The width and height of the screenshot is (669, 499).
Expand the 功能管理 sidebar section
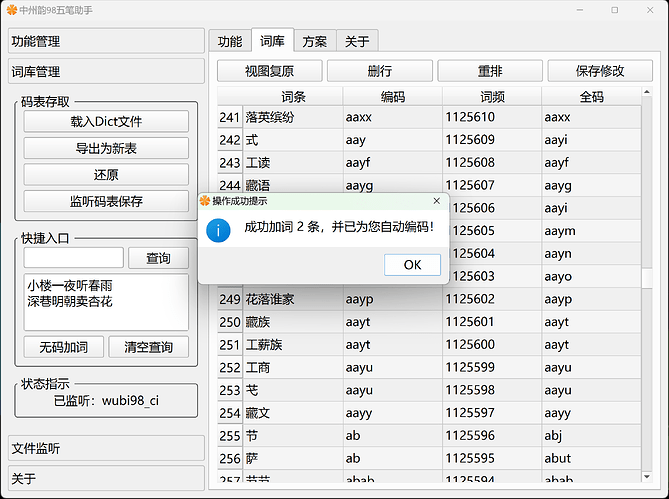click(x=105, y=42)
